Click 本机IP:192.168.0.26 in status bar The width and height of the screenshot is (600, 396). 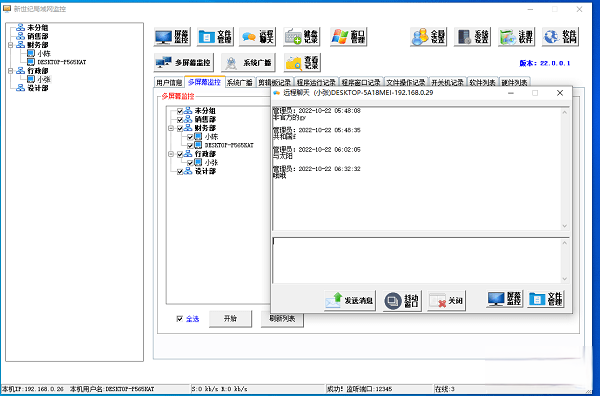pyautogui.click(x=33, y=389)
